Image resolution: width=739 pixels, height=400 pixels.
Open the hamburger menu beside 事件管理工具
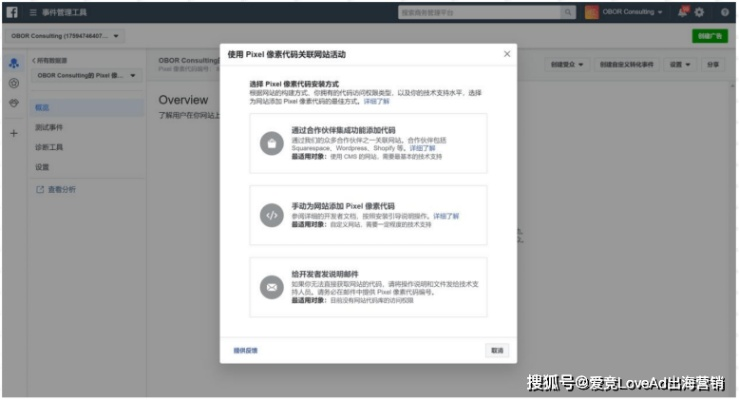coord(33,12)
